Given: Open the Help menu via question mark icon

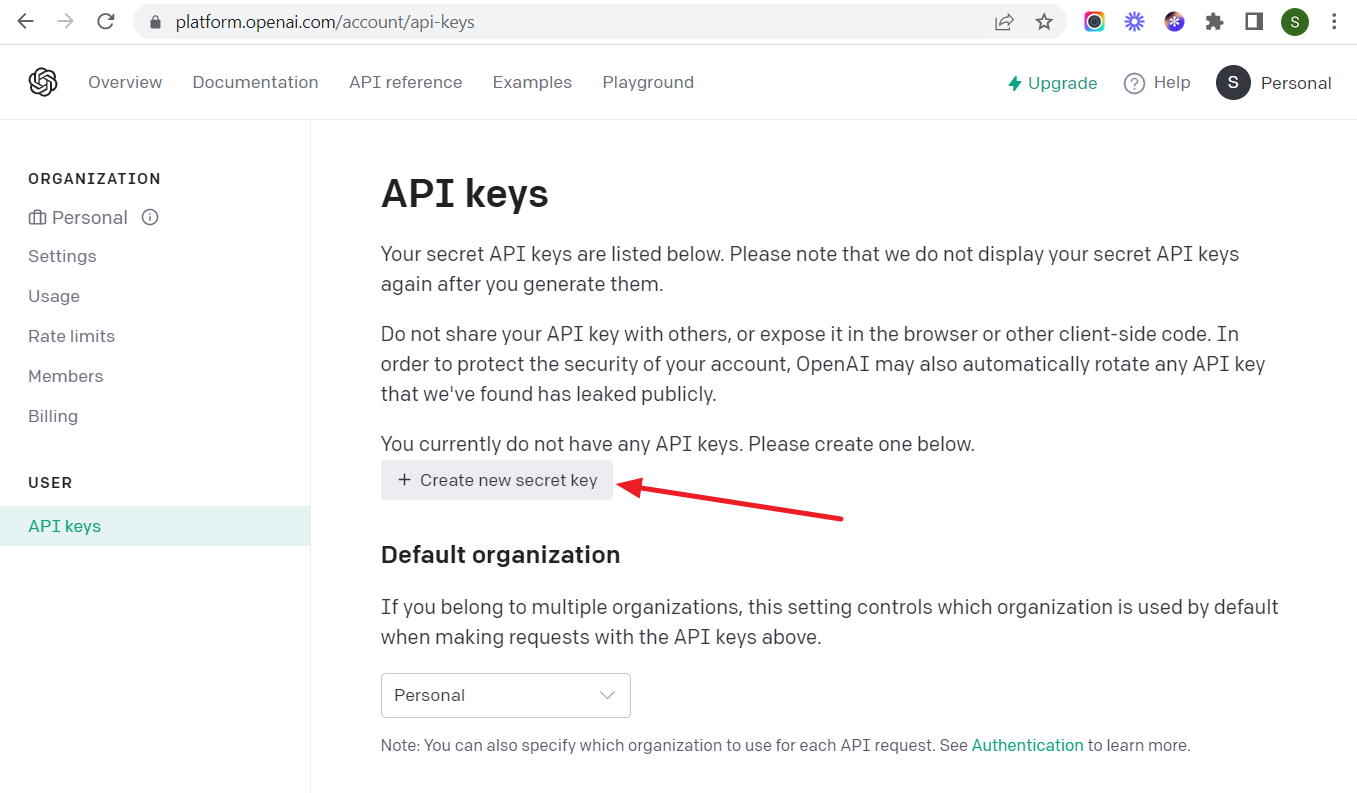Looking at the screenshot, I should [x=1135, y=83].
